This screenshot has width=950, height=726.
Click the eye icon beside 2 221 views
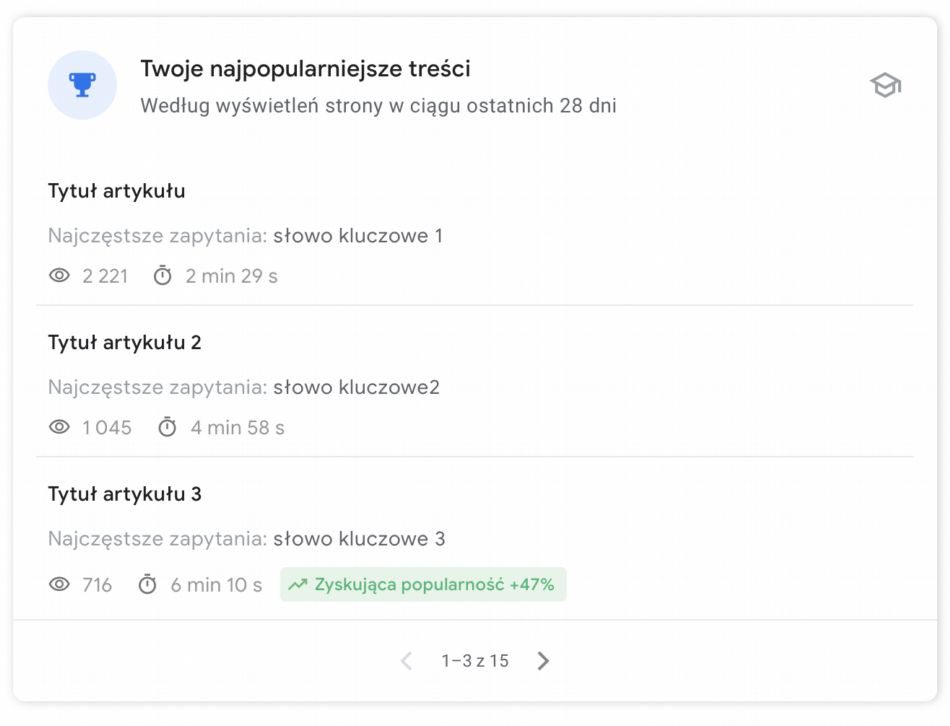coord(60,276)
